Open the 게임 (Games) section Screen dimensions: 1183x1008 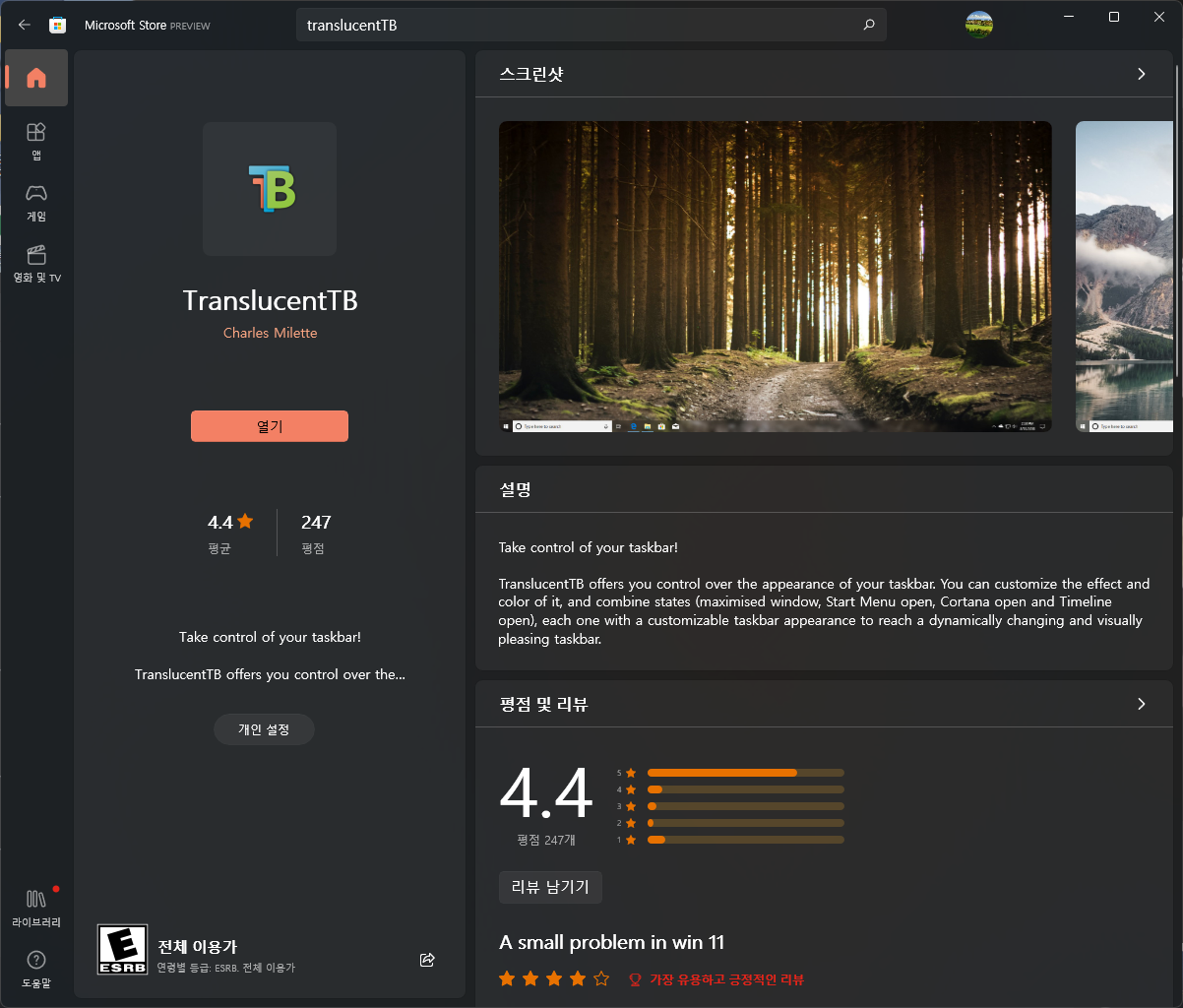[36, 202]
